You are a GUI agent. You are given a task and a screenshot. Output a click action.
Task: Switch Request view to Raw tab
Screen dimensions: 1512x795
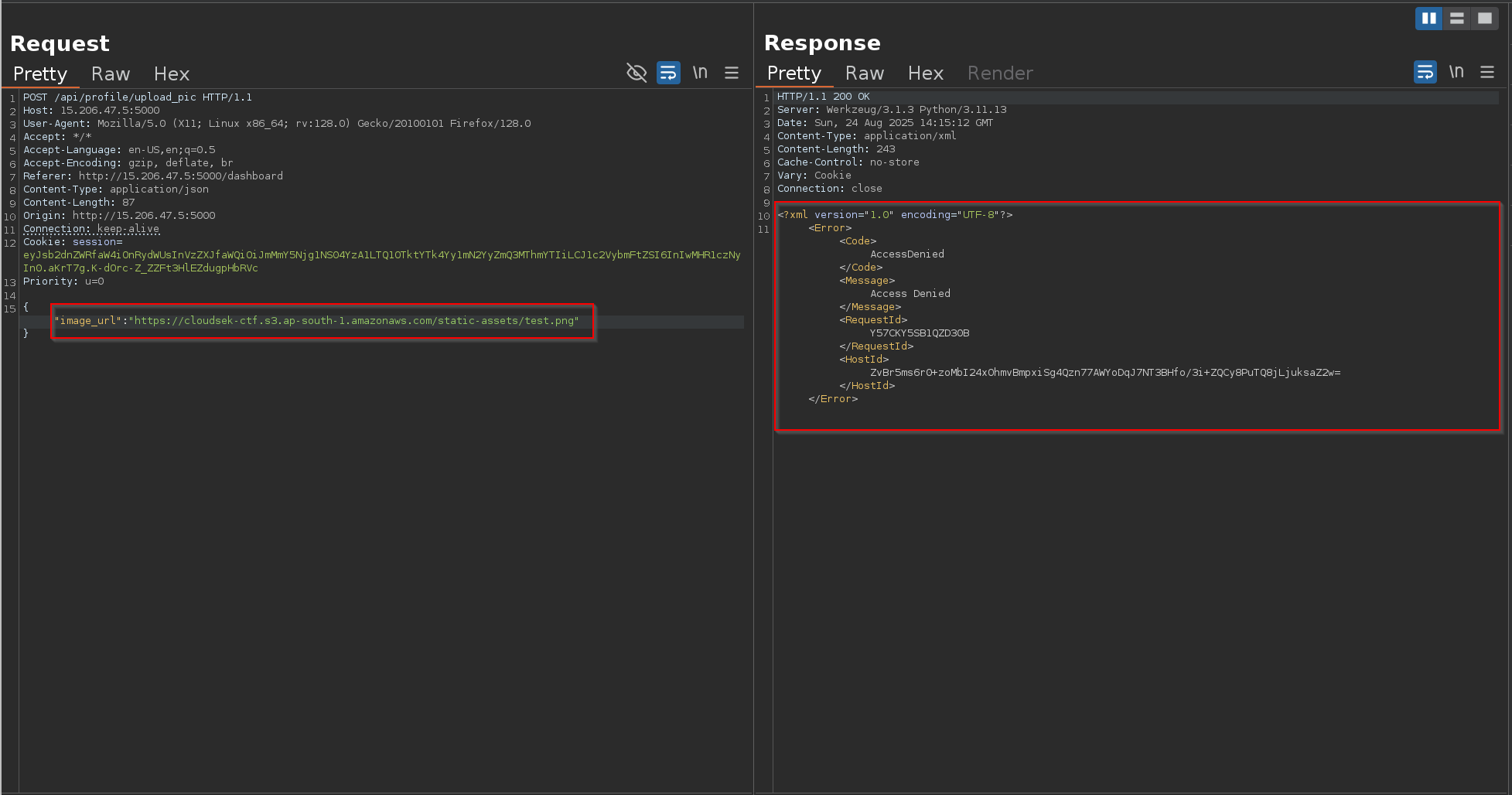click(x=111, y=74)
